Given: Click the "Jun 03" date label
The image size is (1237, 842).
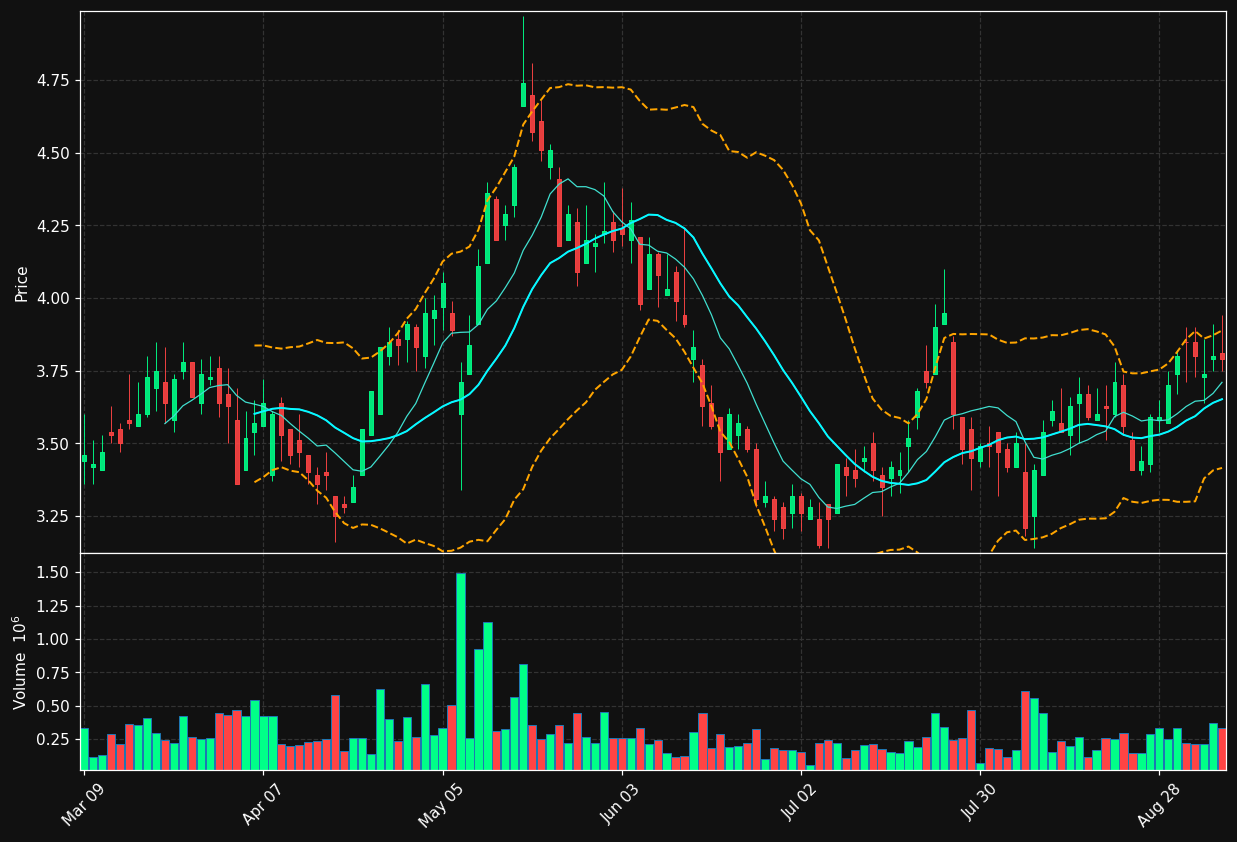Looking at the screenshot, I should [620, 806].
